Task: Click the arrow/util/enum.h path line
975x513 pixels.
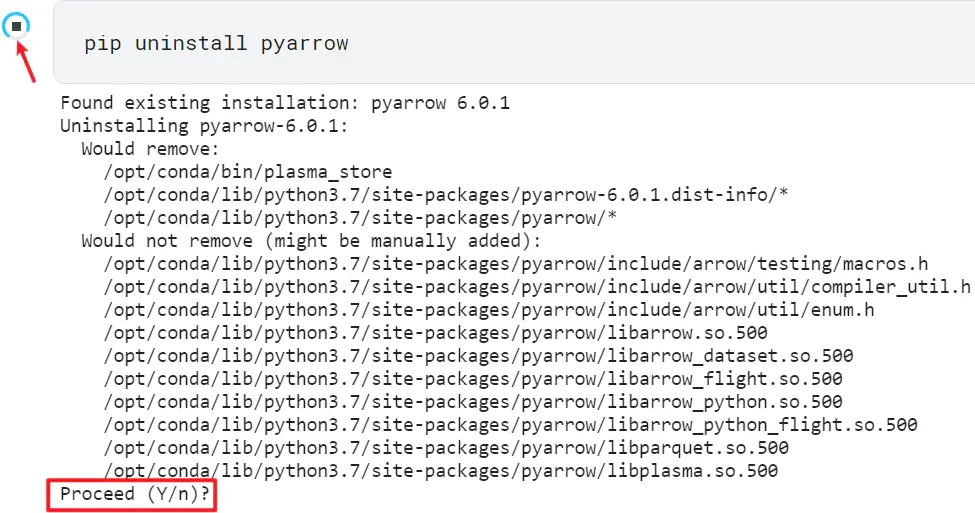Action: 489,310
